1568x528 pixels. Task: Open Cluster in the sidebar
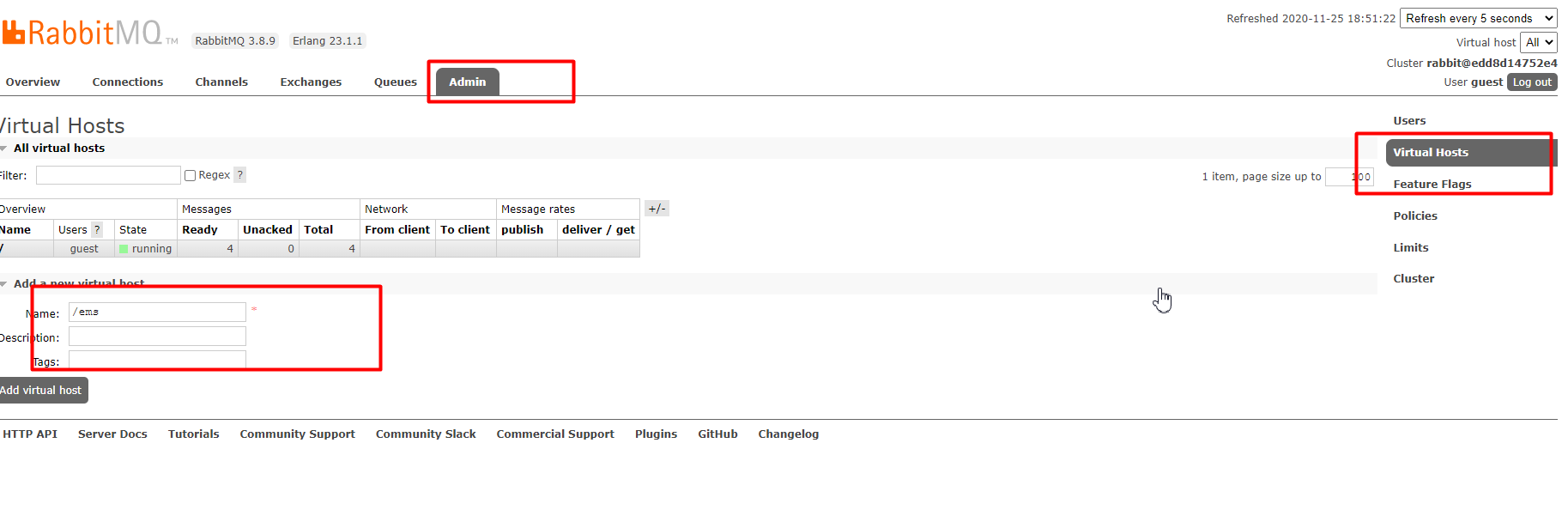click(x=1414, y=279)
